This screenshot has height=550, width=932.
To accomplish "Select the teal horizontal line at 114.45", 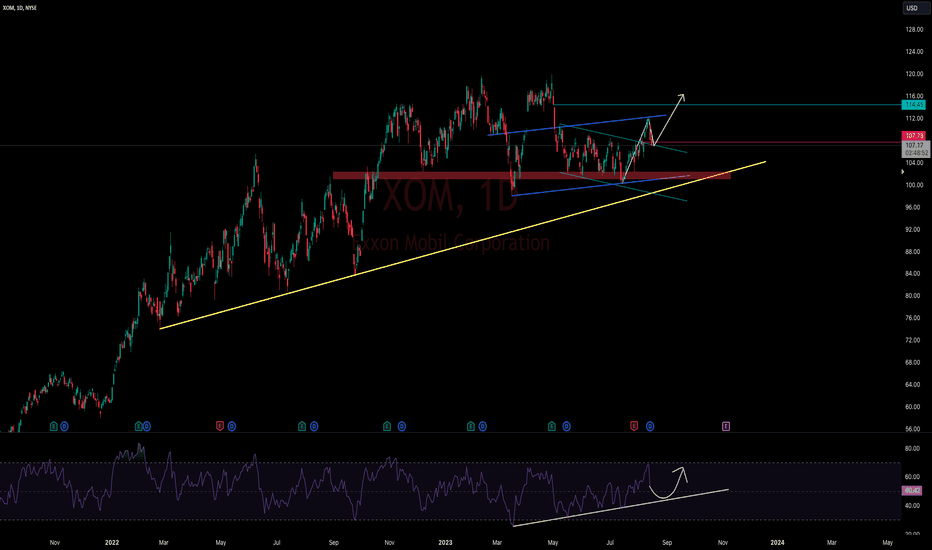I will (x=727, y=105).
